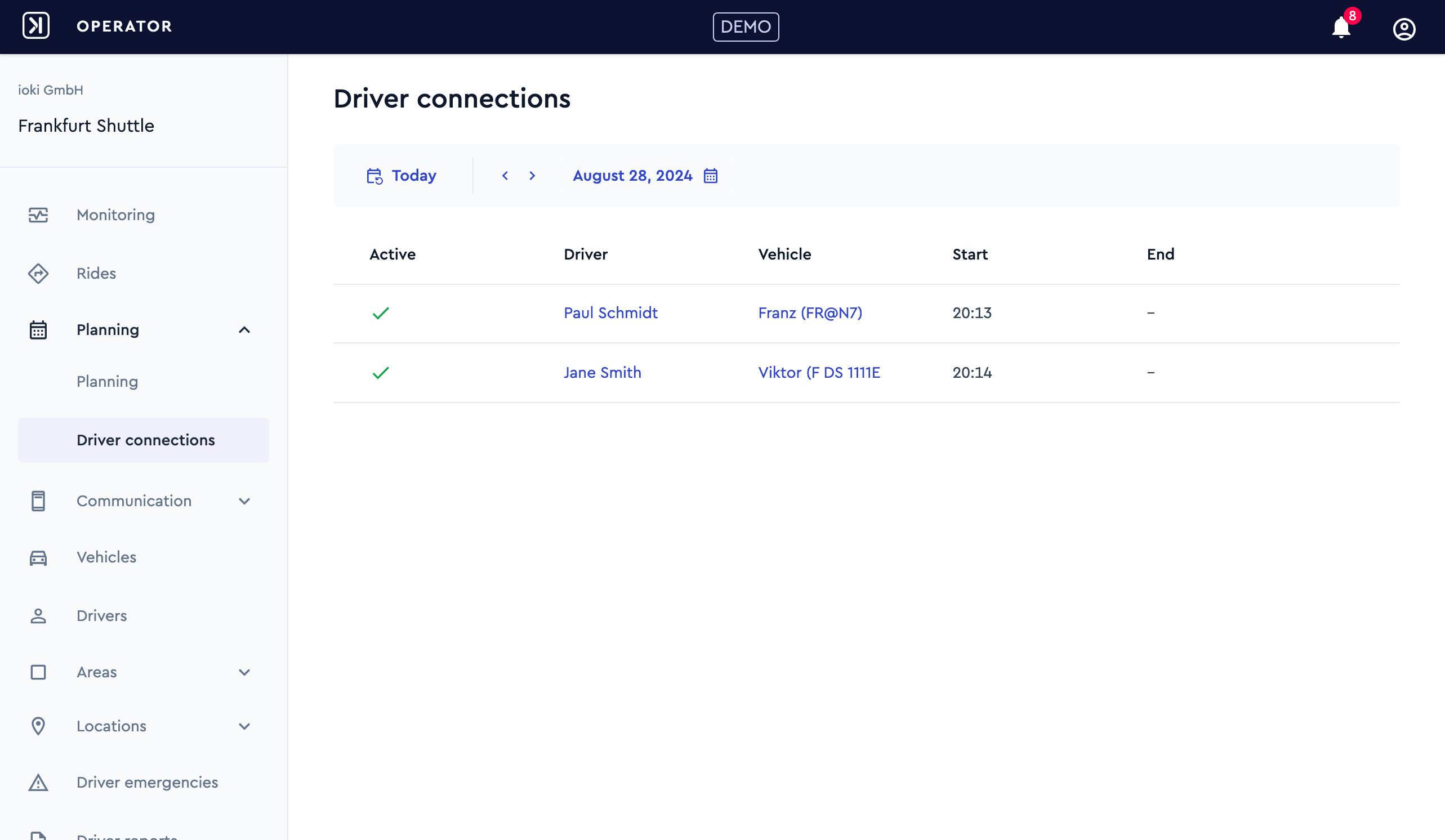This screenshot has width=1445, height=840.
Task: Click the active checkmark for Jane Smith
Action: point(381,373)
